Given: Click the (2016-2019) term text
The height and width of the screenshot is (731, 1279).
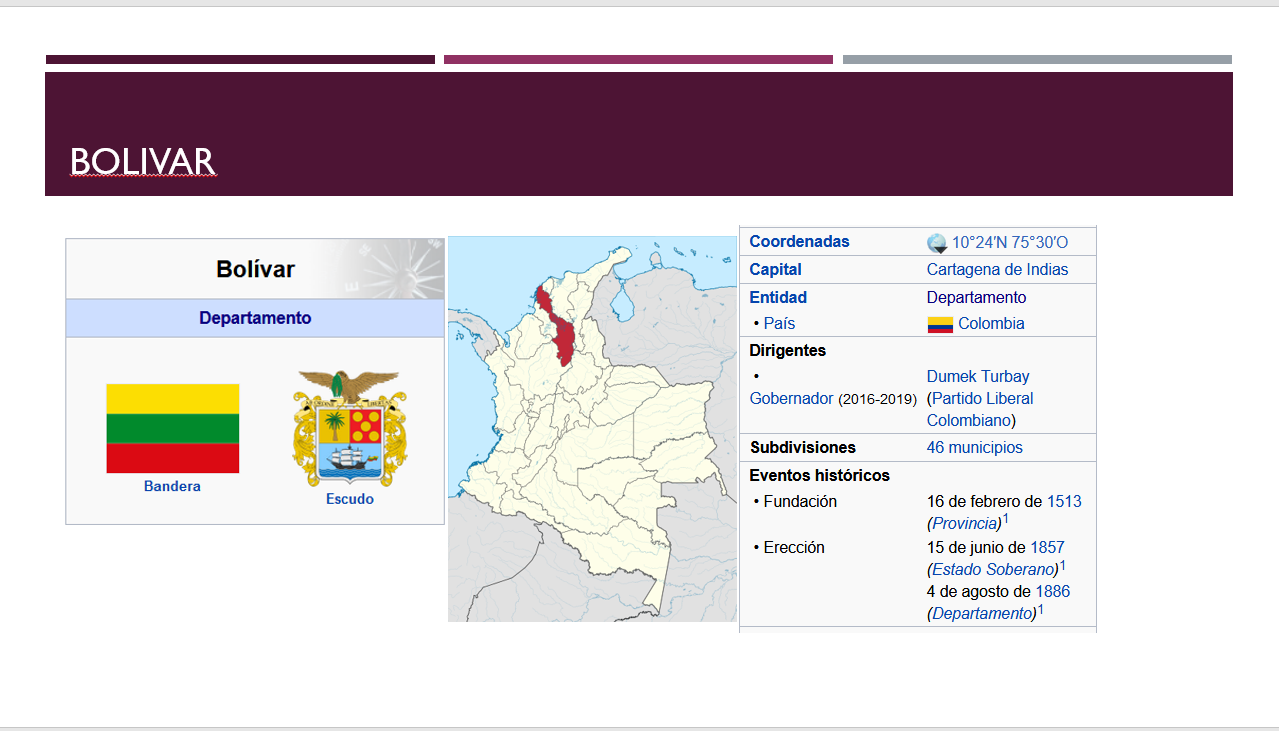Looking at the screenshot, I should 877,399.
